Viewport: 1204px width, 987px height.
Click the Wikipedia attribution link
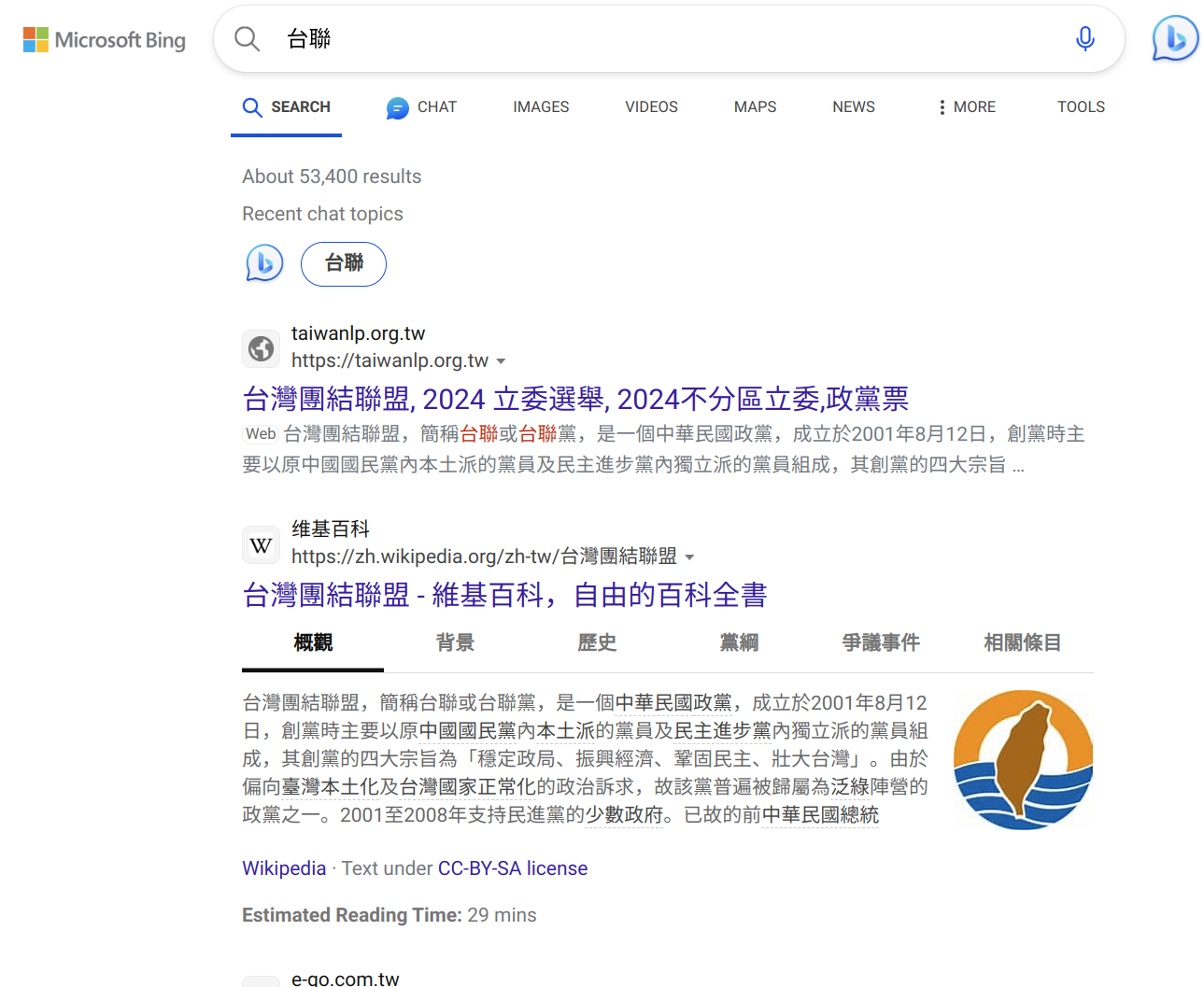click(284, 868)
